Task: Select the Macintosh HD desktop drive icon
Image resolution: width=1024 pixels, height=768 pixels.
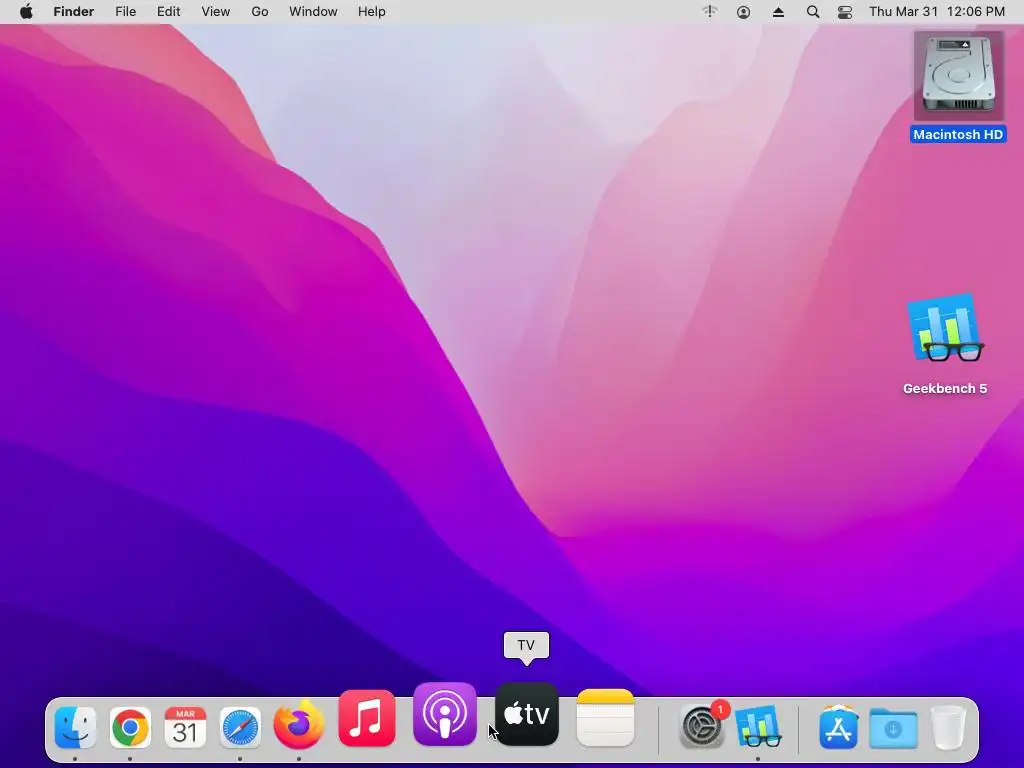Action: 958,76
